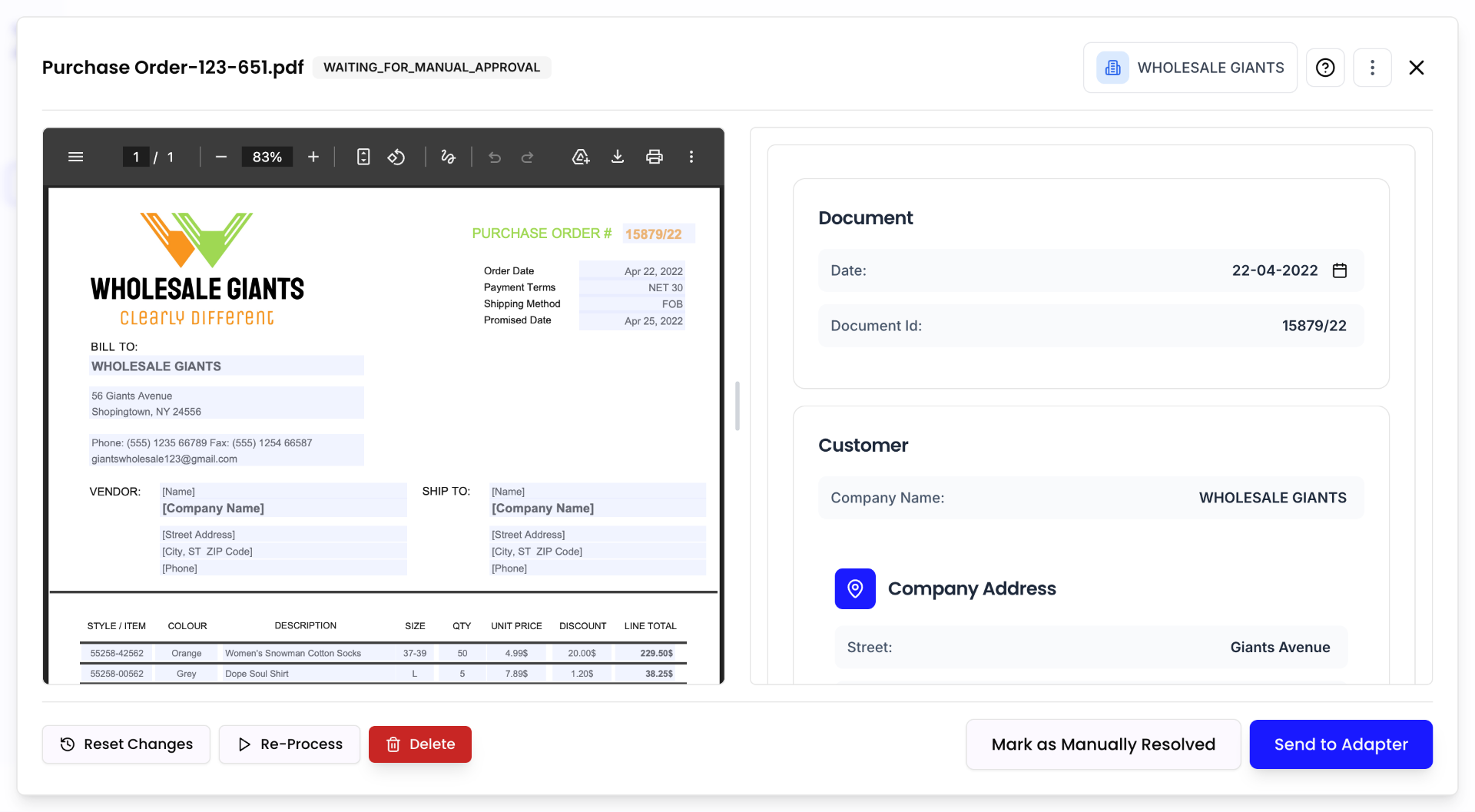Screen dimensions: 1475x812
Task: Click the Company Address location pin icon
Action: pyautogui.click(x=855, y=588)
